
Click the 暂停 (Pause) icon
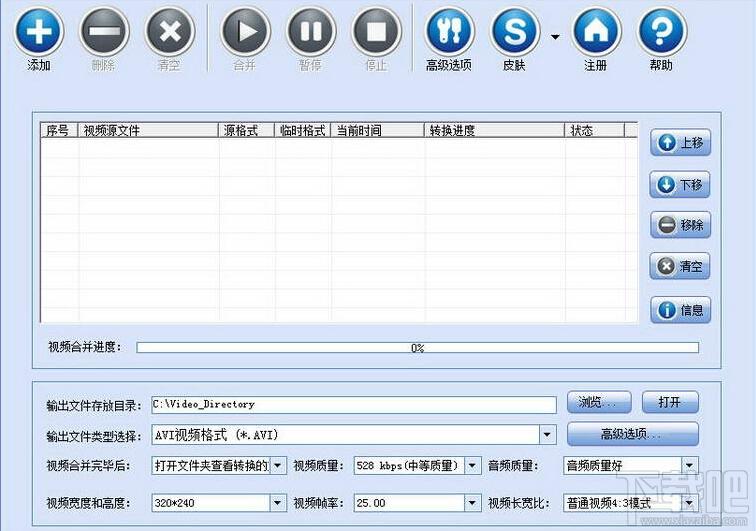coord(311,31)
